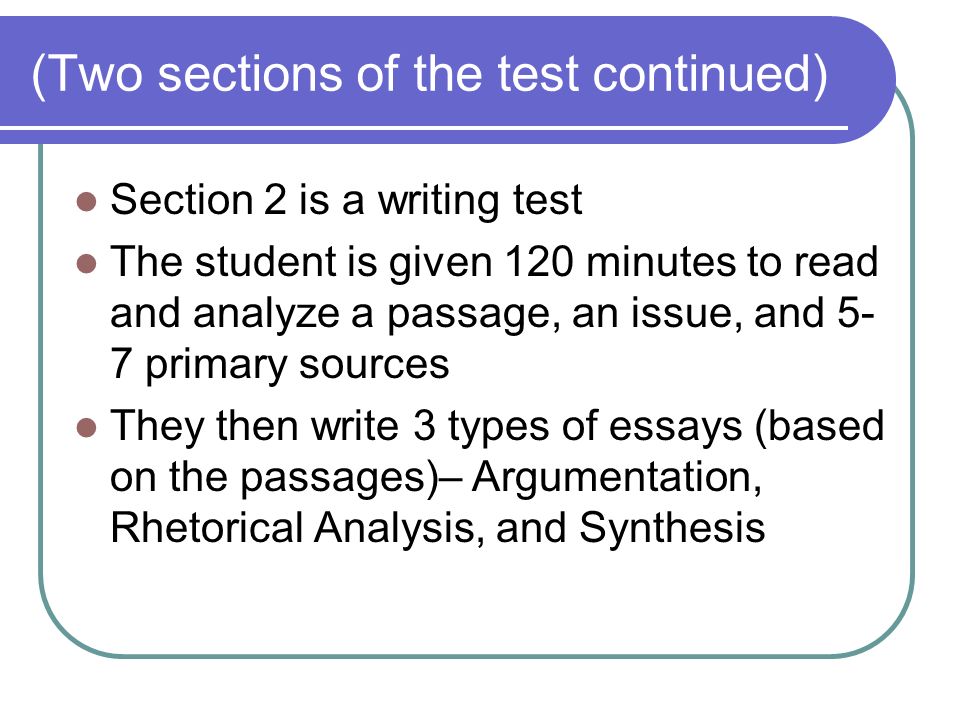
Task: Click the word Synthesis
Action: tap(672, 529)
